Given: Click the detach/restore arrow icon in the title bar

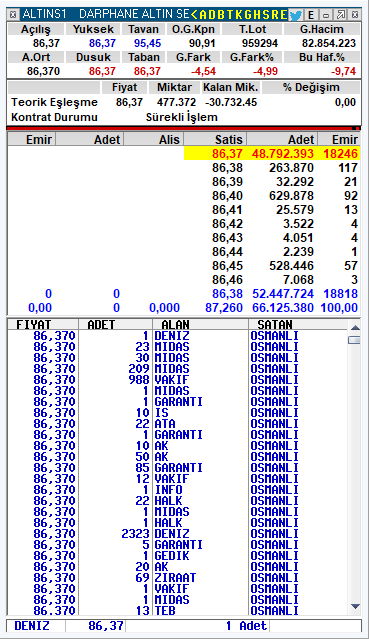Looking at the screenshot, I should [341, 15].
